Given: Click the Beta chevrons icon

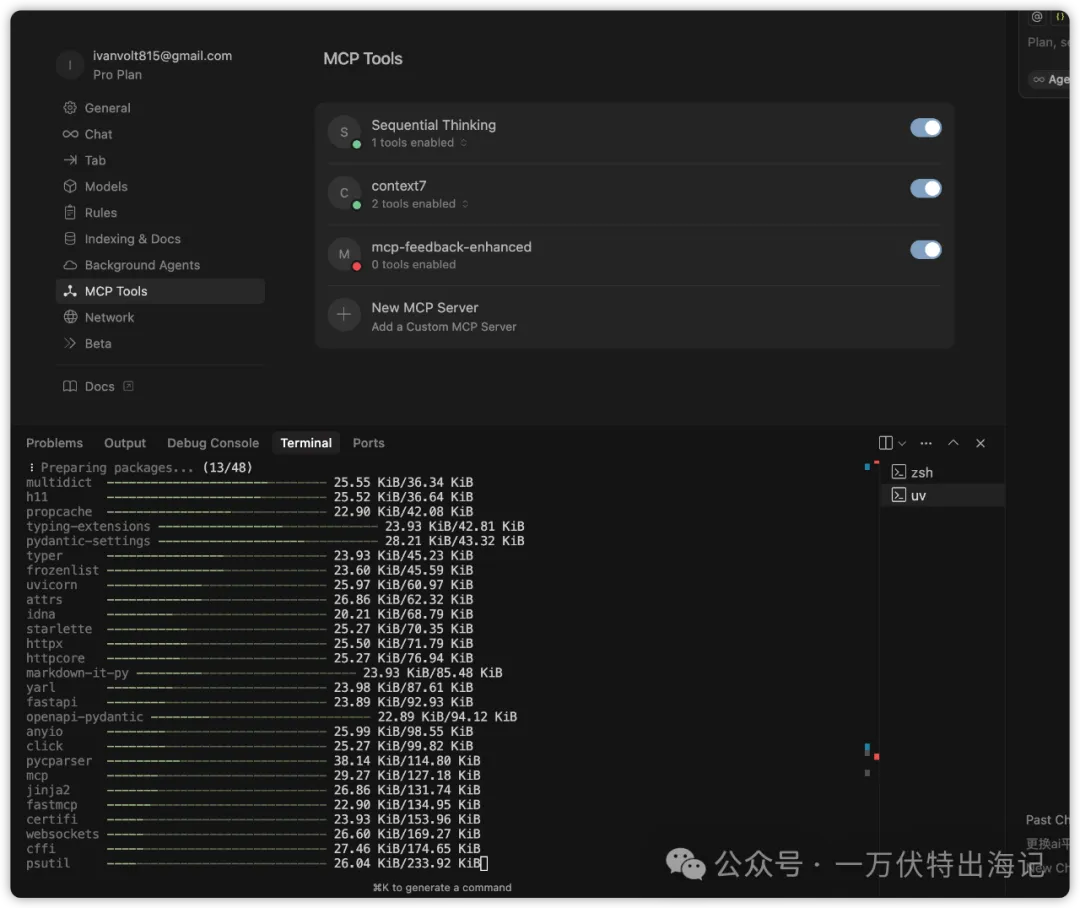Looking at the screenshot, I should (70, 343).
